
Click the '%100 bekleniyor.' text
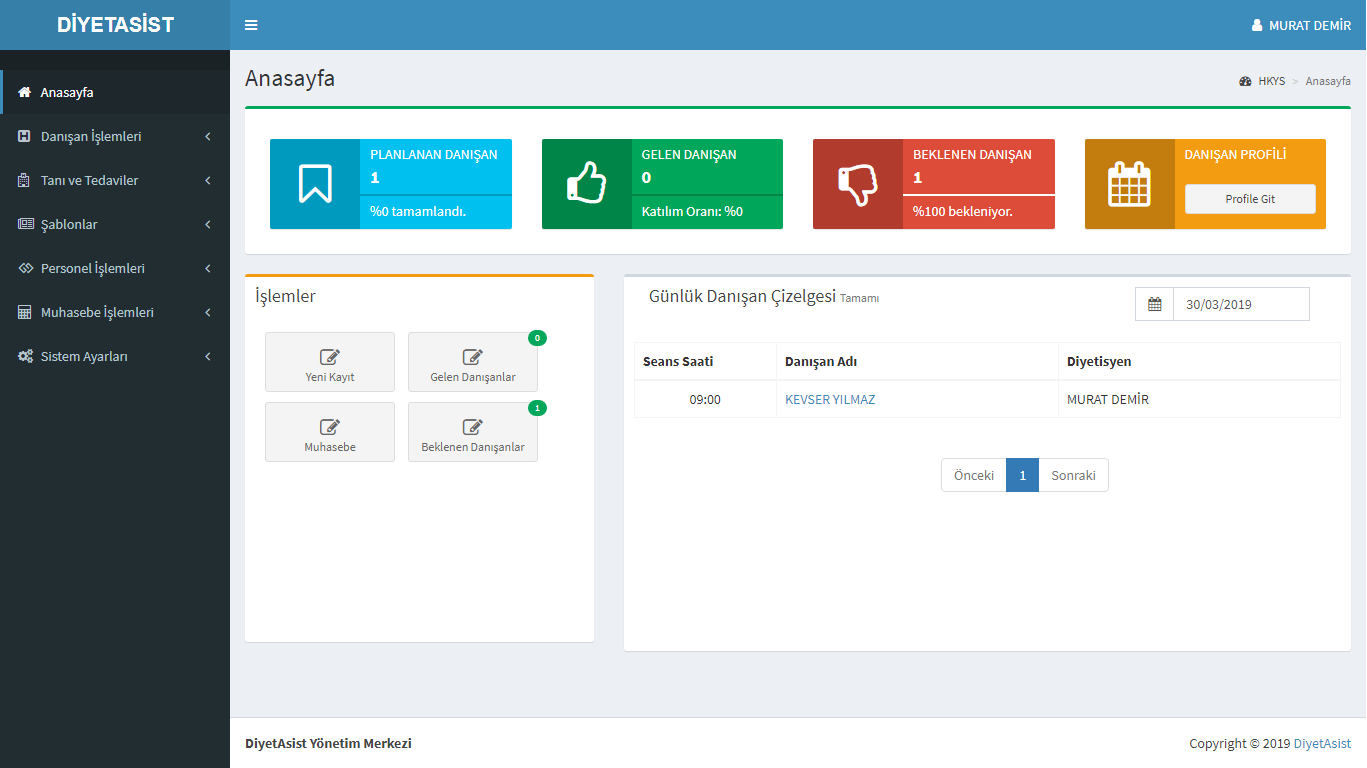(x=963, y=211)
